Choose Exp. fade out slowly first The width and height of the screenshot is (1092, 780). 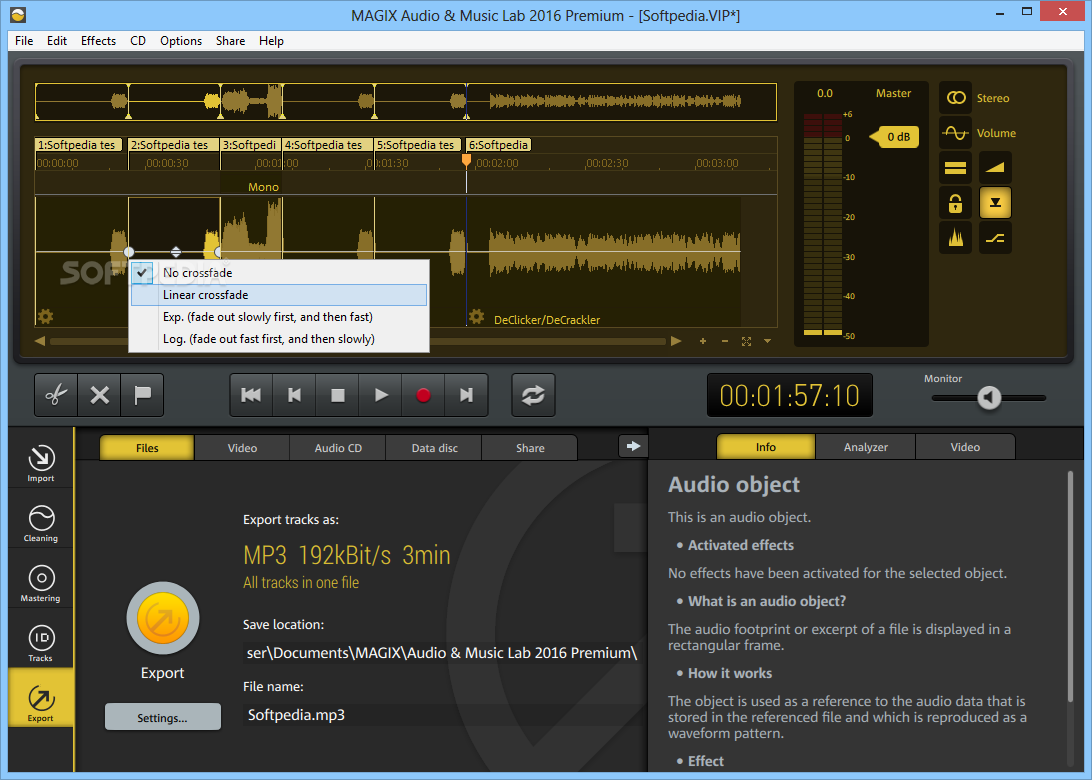[279, 317]
